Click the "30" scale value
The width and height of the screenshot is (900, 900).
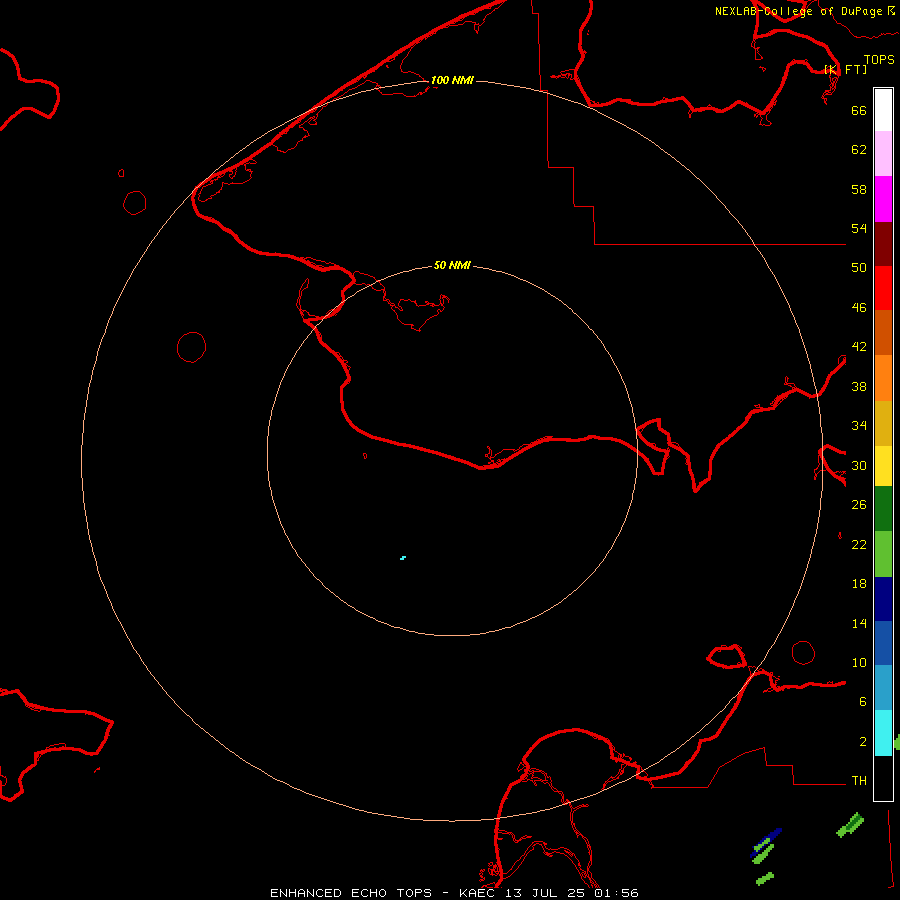click(859, 465)
